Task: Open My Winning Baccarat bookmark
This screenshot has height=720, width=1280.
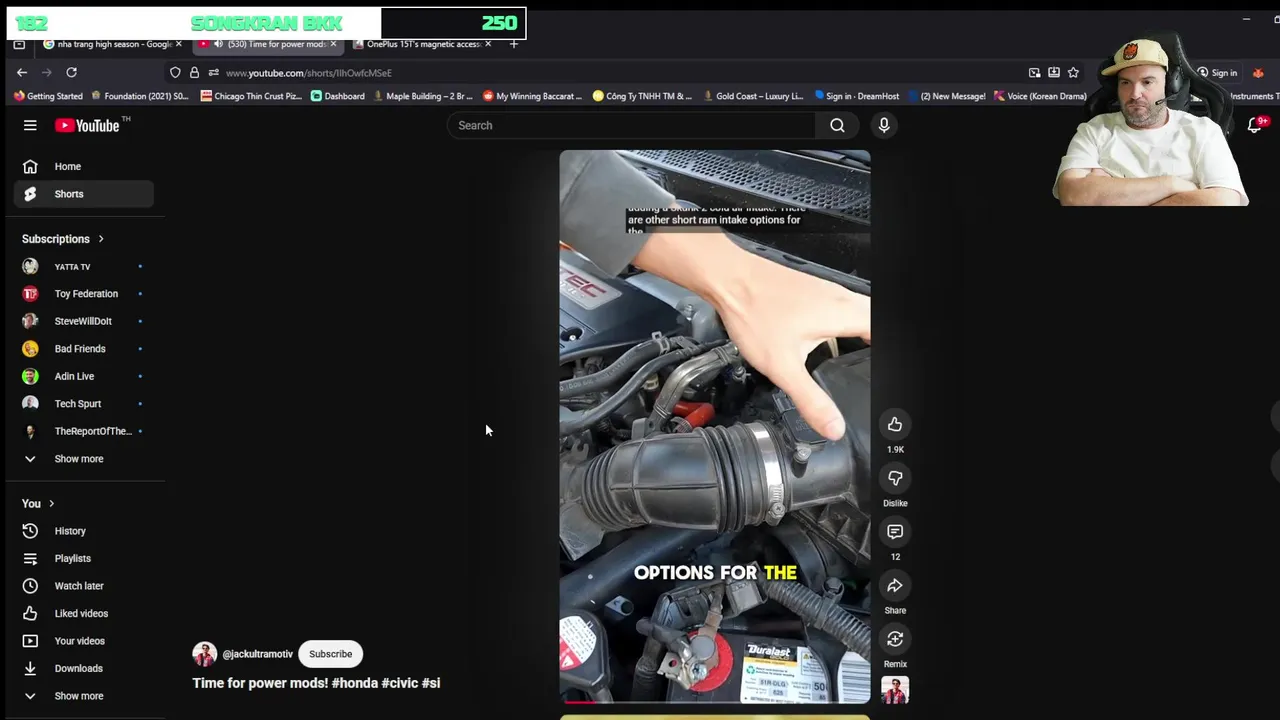Action: [x=532, y=96]
